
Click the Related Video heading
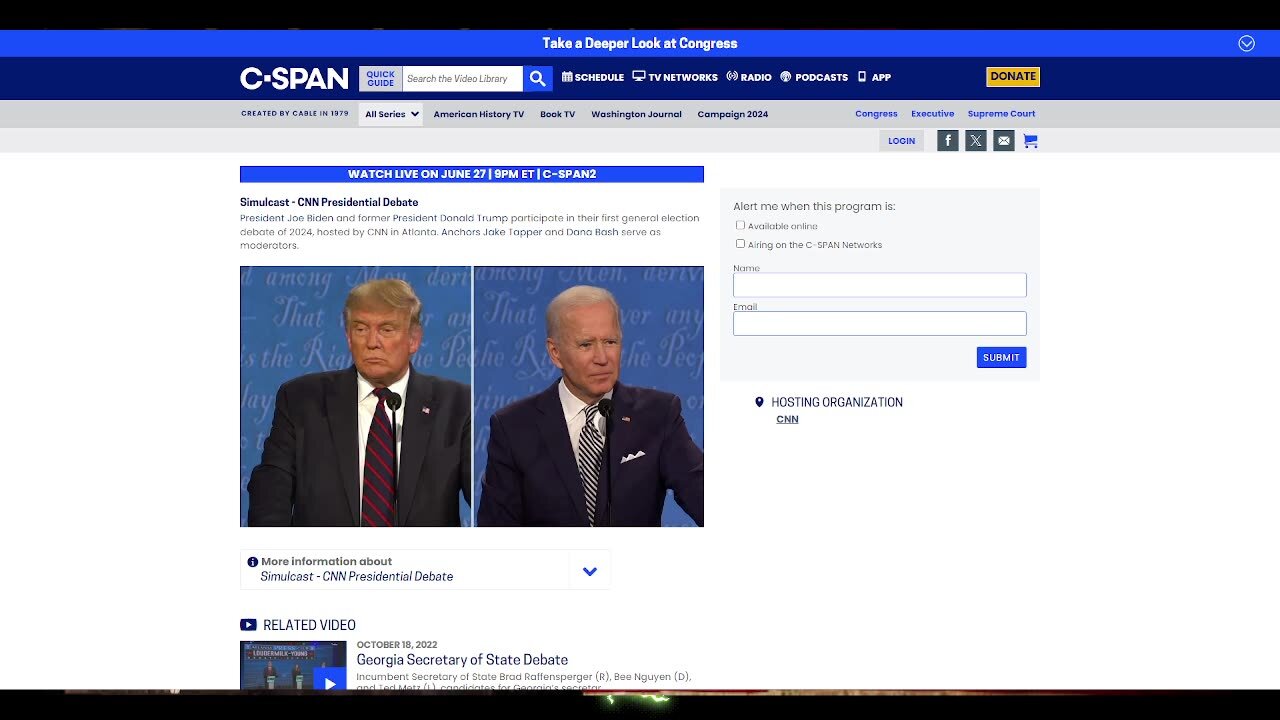[x=309, y=625]
